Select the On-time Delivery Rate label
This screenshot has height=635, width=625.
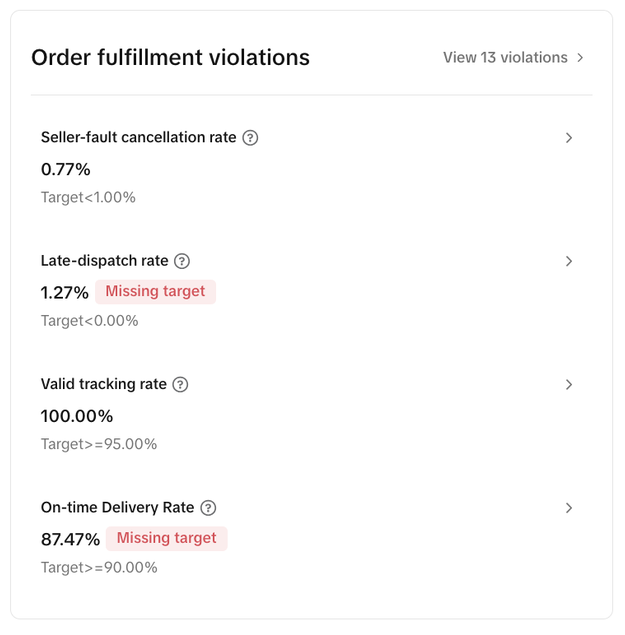tap(117, 508)
